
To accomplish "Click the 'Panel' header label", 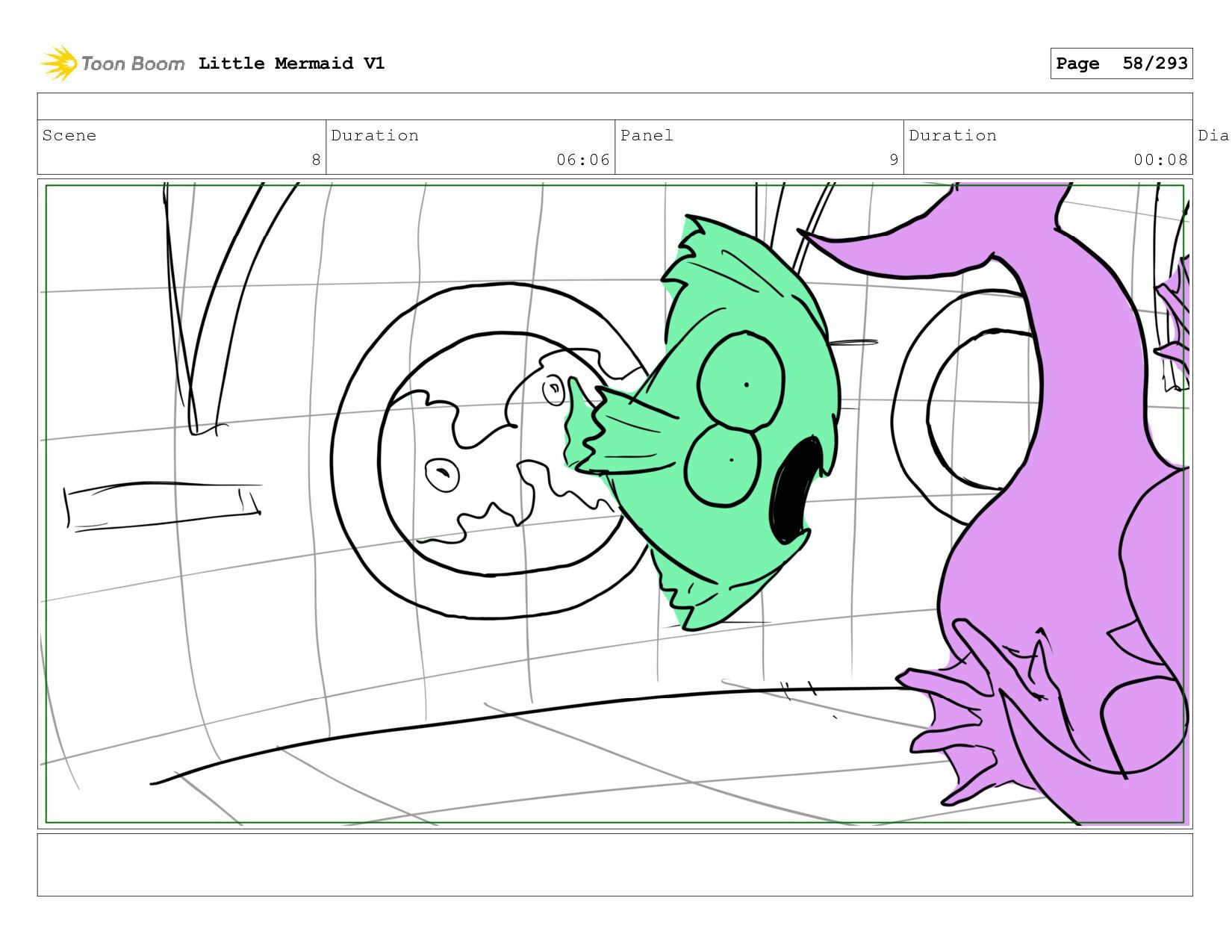I will click(x=647, y=135).
